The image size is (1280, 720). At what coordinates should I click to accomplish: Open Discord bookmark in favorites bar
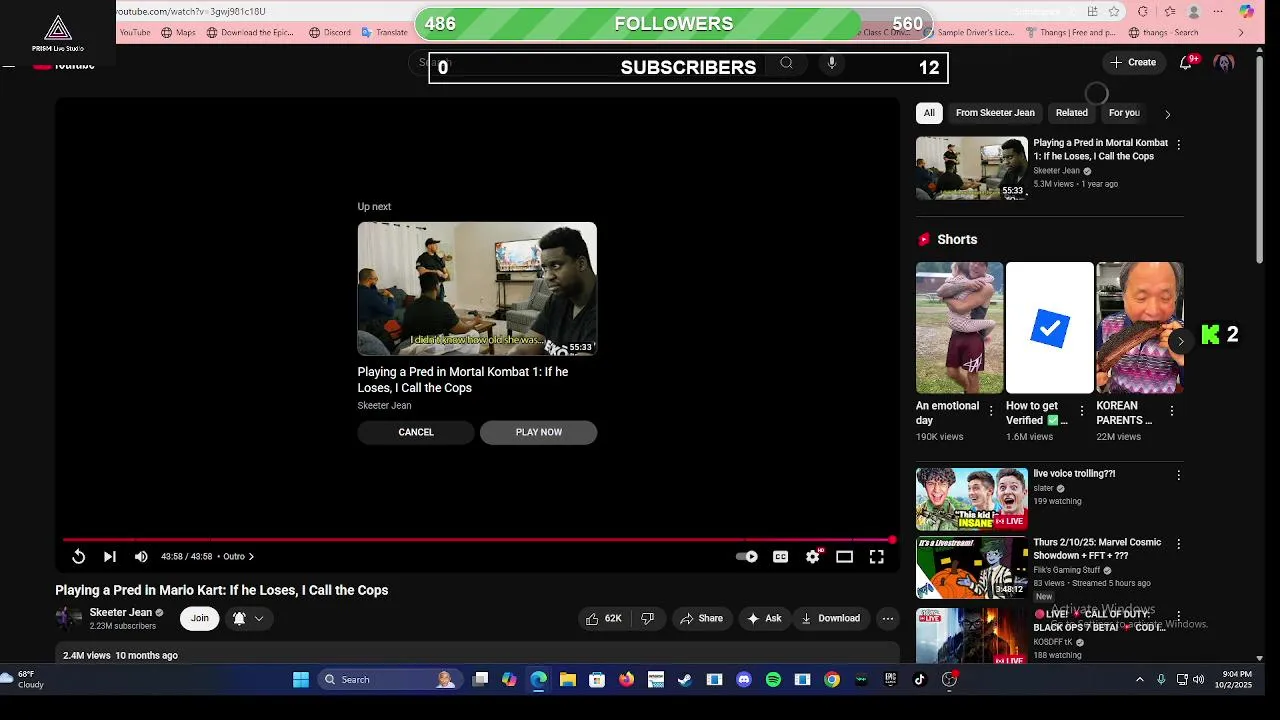(x=330, y=32)
